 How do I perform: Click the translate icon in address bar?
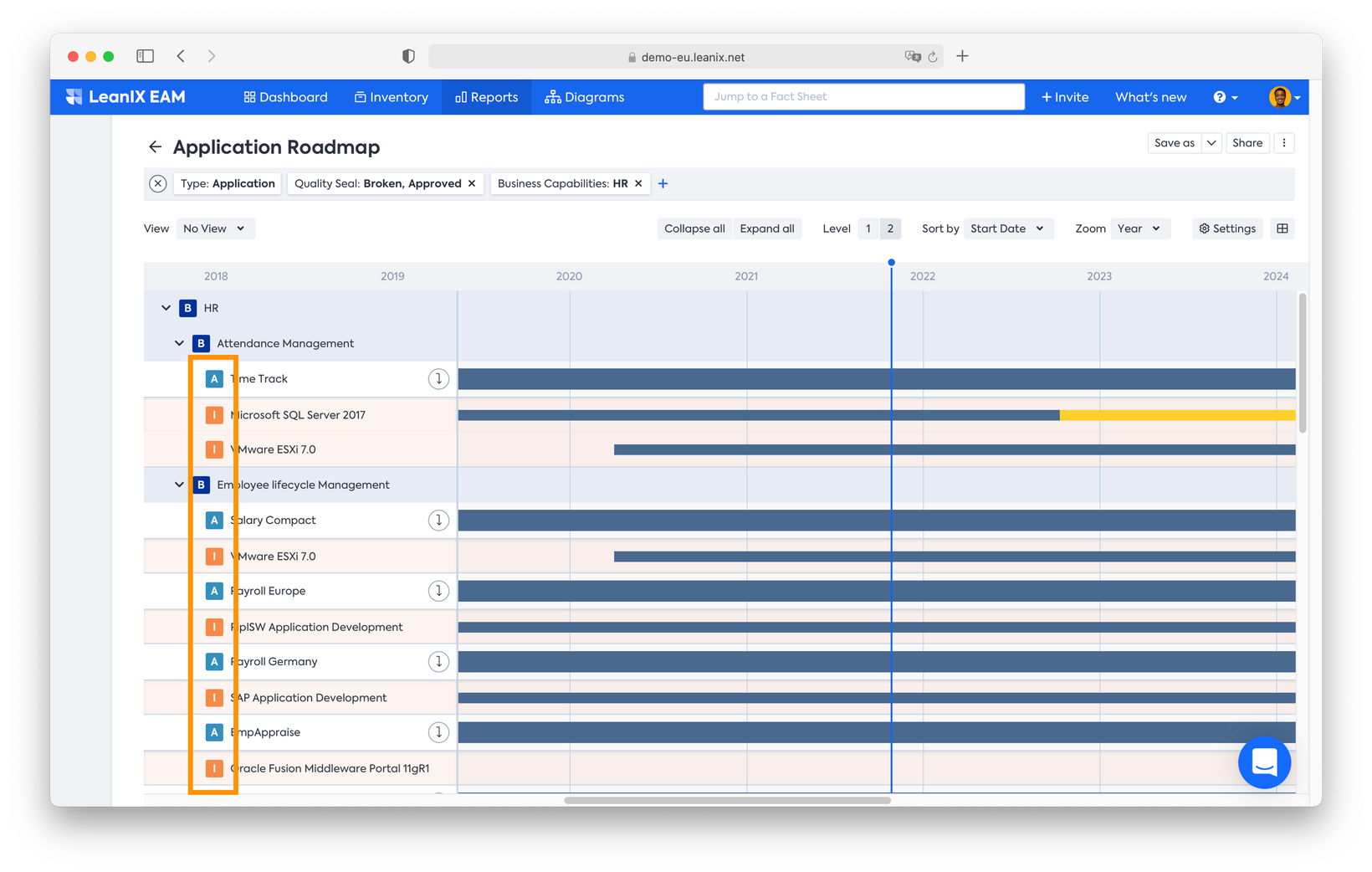click(913, 57)
